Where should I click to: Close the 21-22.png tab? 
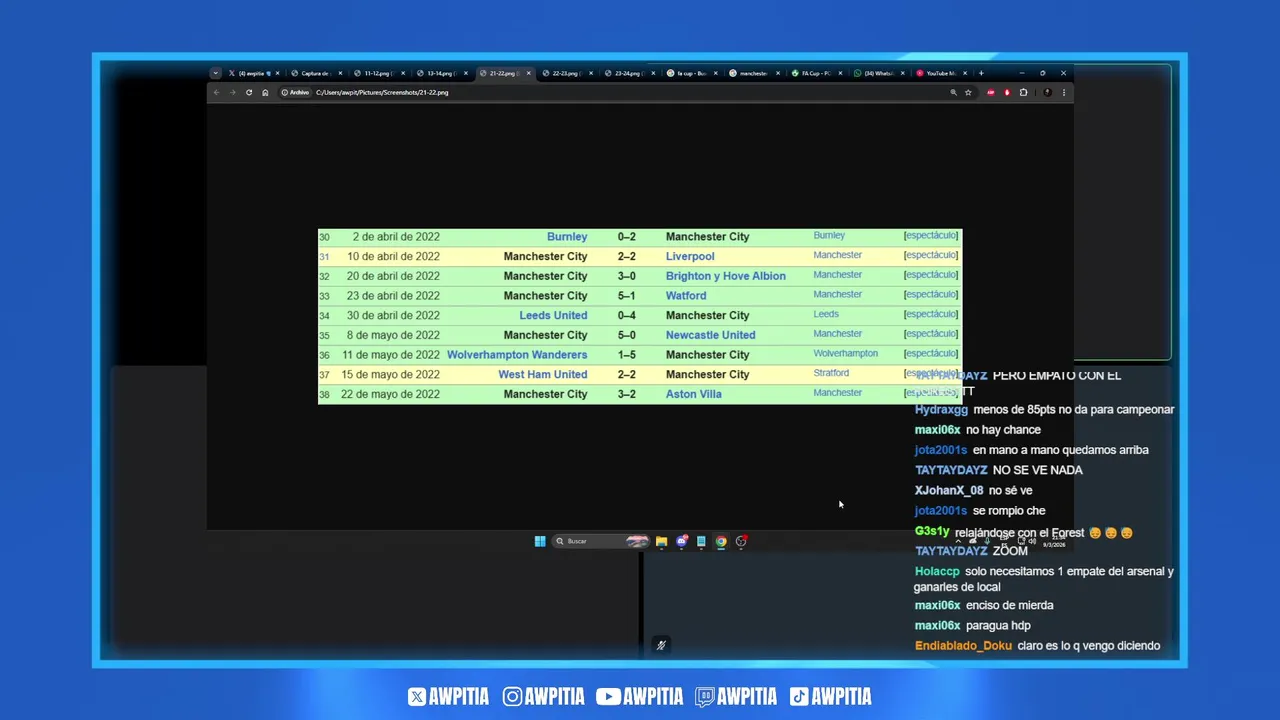(x=528, y=73)
